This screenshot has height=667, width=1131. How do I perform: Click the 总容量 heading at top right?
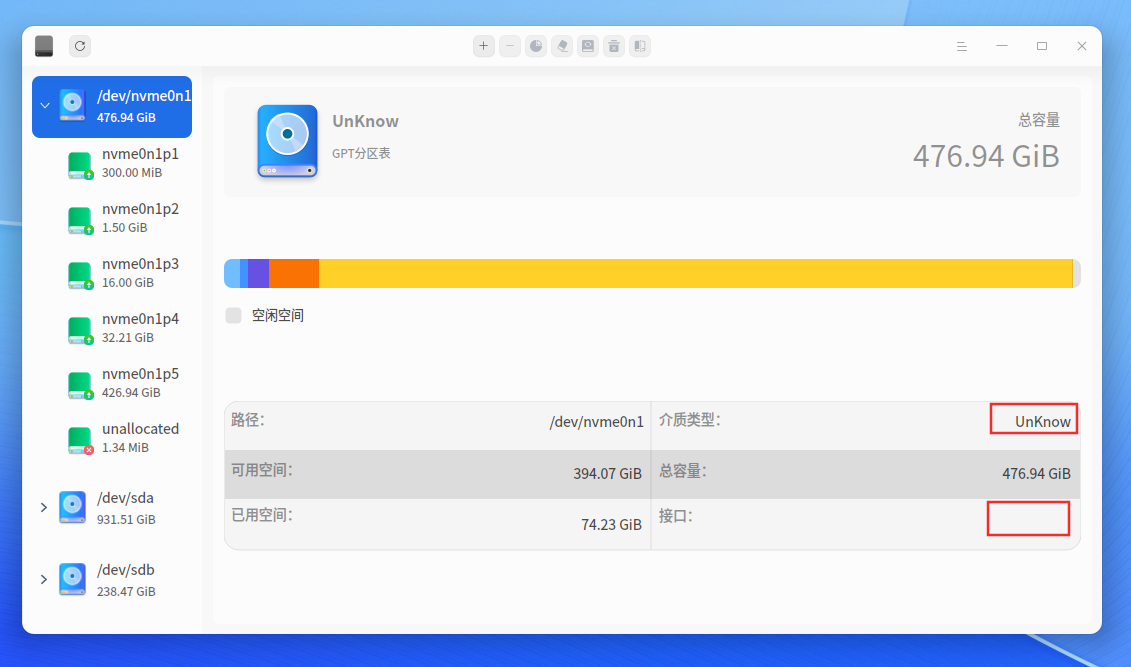click(x=1039, y=120)
